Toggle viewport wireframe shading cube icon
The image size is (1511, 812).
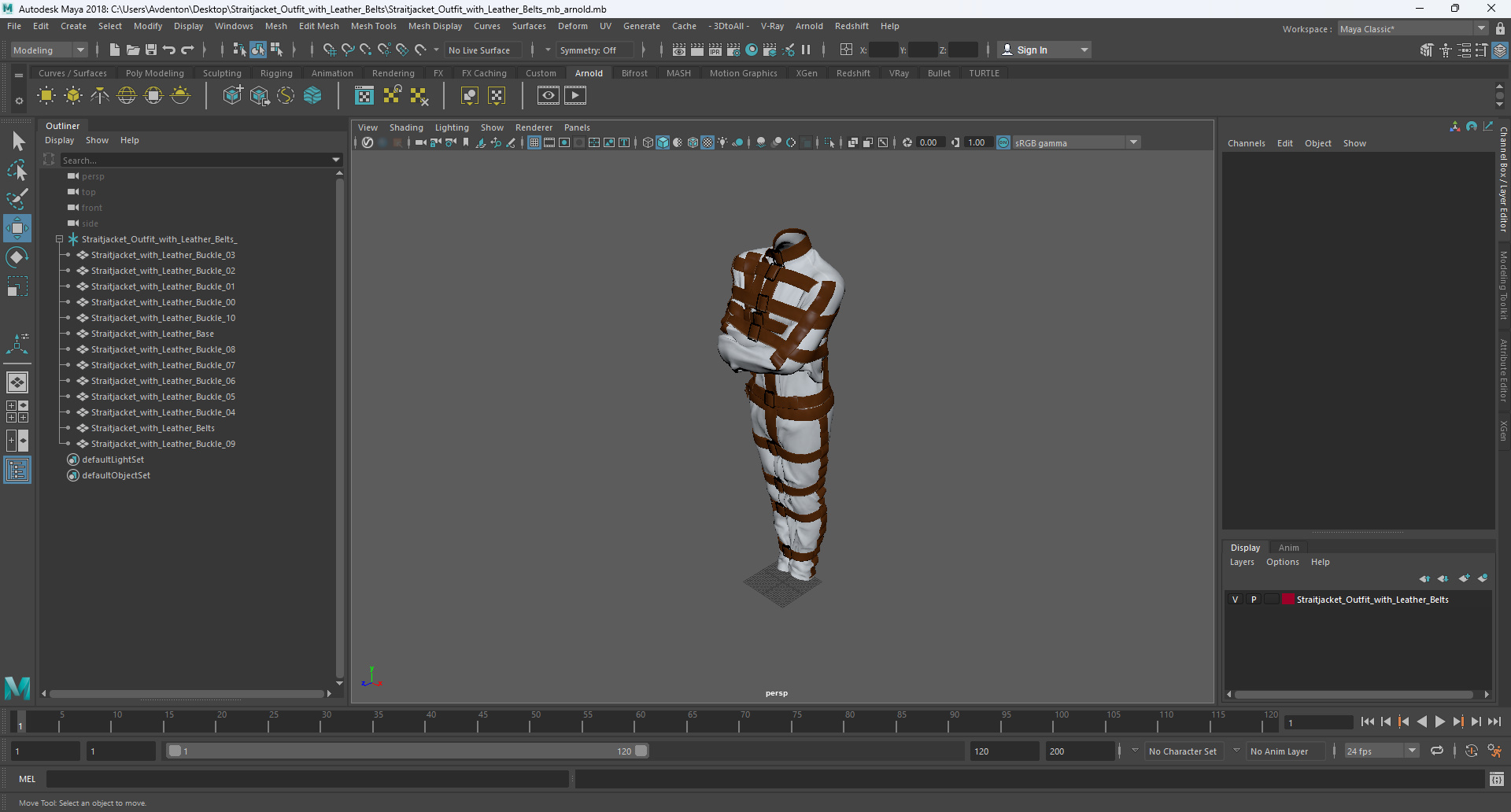(648, 142)
